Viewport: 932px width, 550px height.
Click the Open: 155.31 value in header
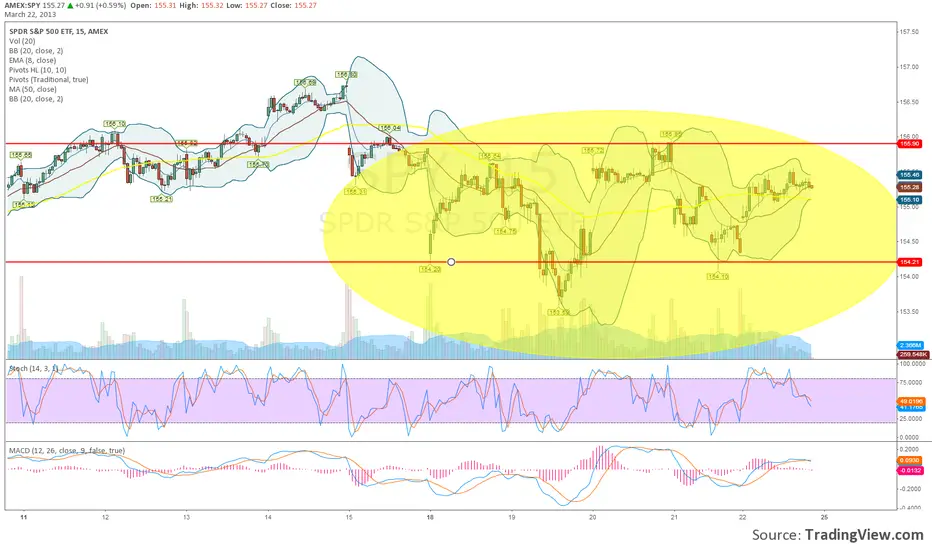click(x=153, y=5)
